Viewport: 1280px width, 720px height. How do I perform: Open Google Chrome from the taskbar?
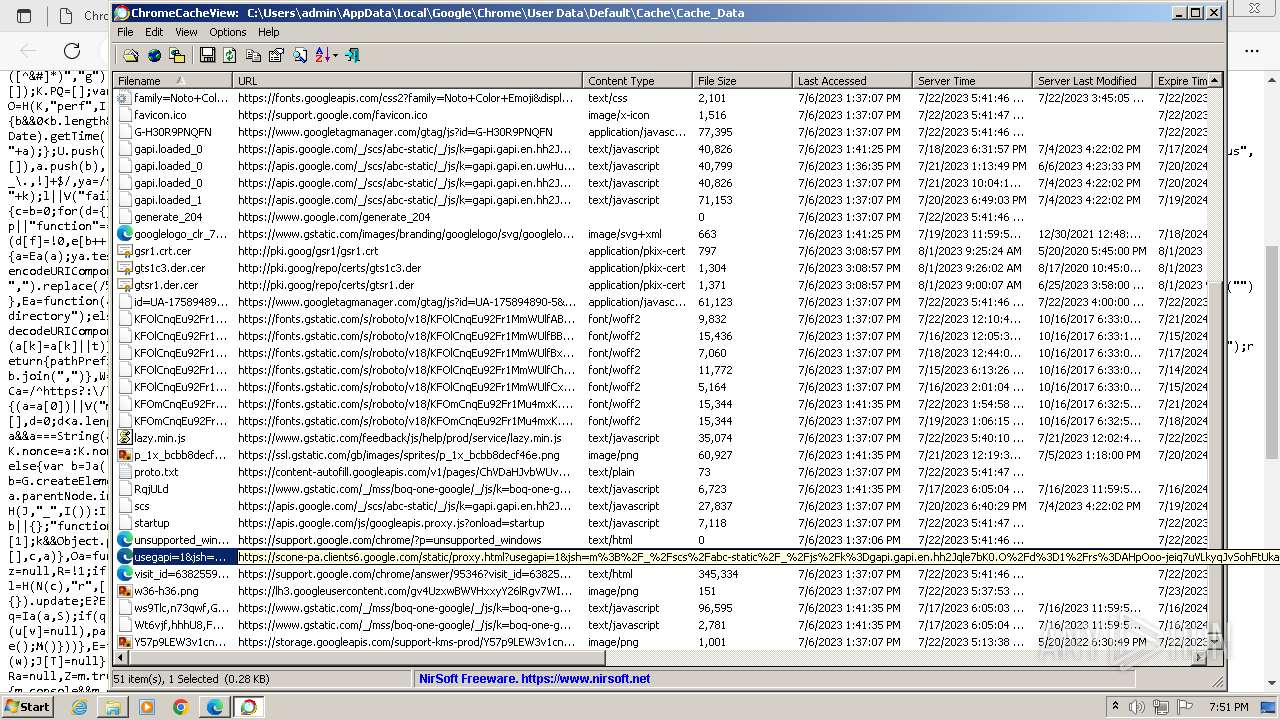click(181, 707)
